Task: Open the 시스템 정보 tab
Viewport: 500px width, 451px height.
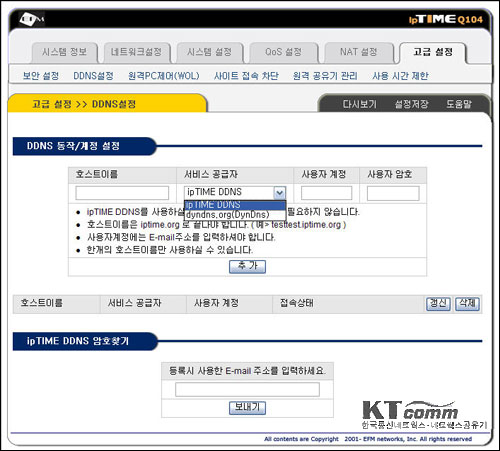Action: [64, 52]
